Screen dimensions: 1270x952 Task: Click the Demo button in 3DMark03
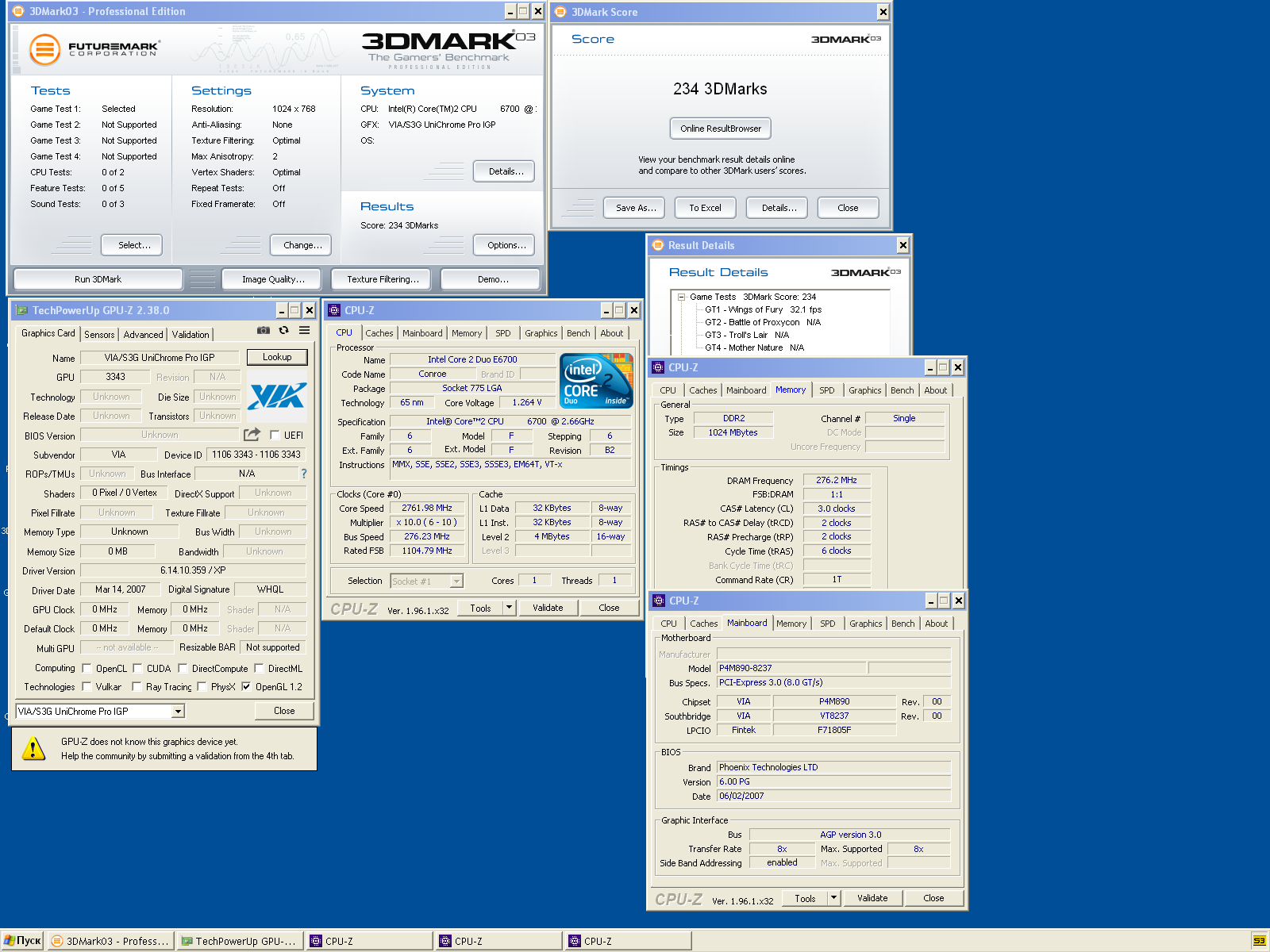coord(492,279)
